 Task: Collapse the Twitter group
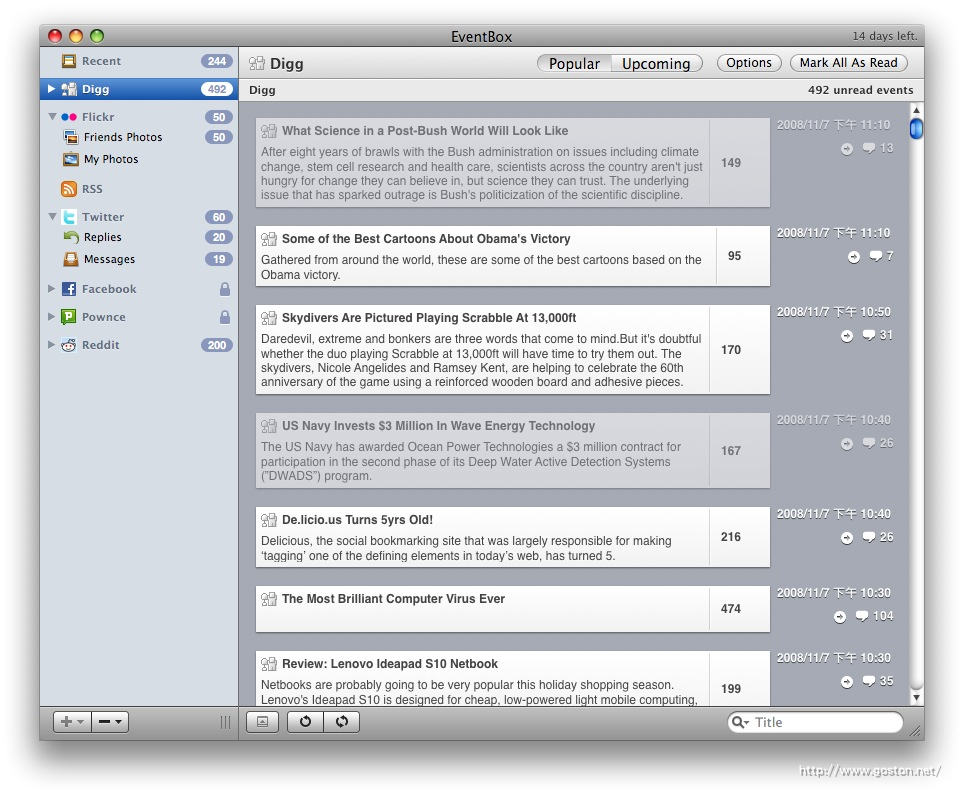(52, 216)
